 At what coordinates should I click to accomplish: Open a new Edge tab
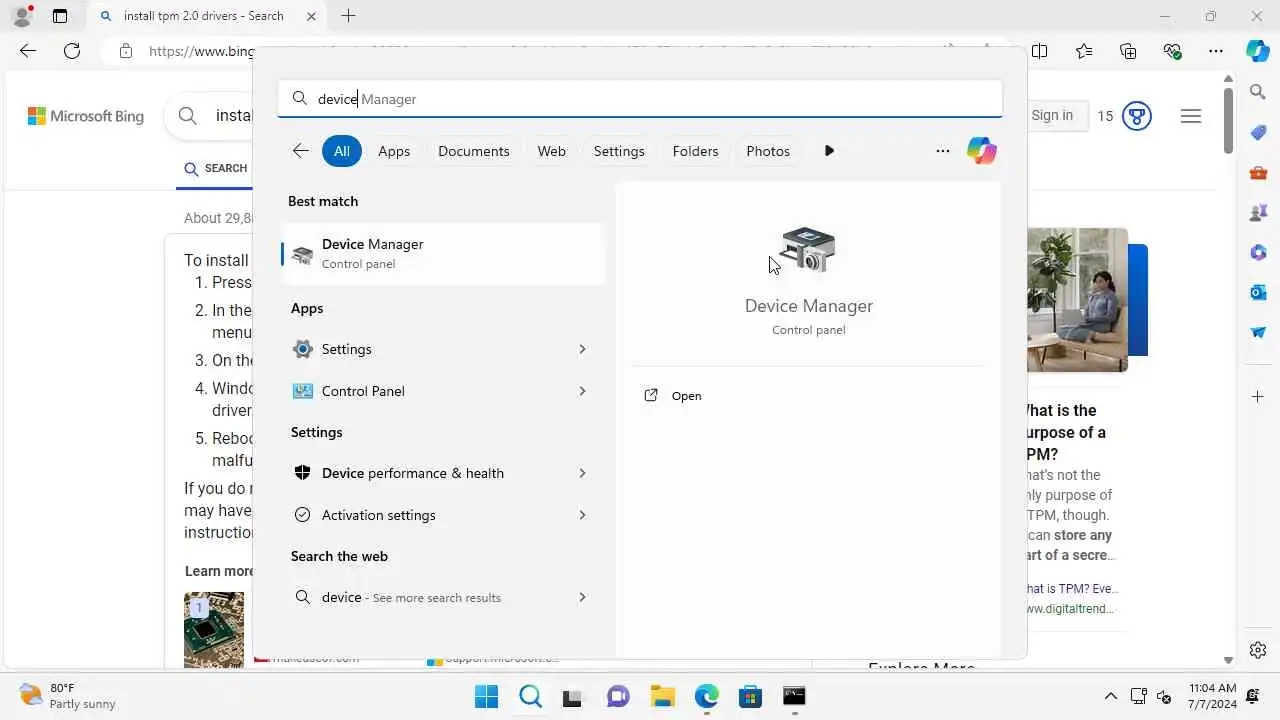[348, 16]
